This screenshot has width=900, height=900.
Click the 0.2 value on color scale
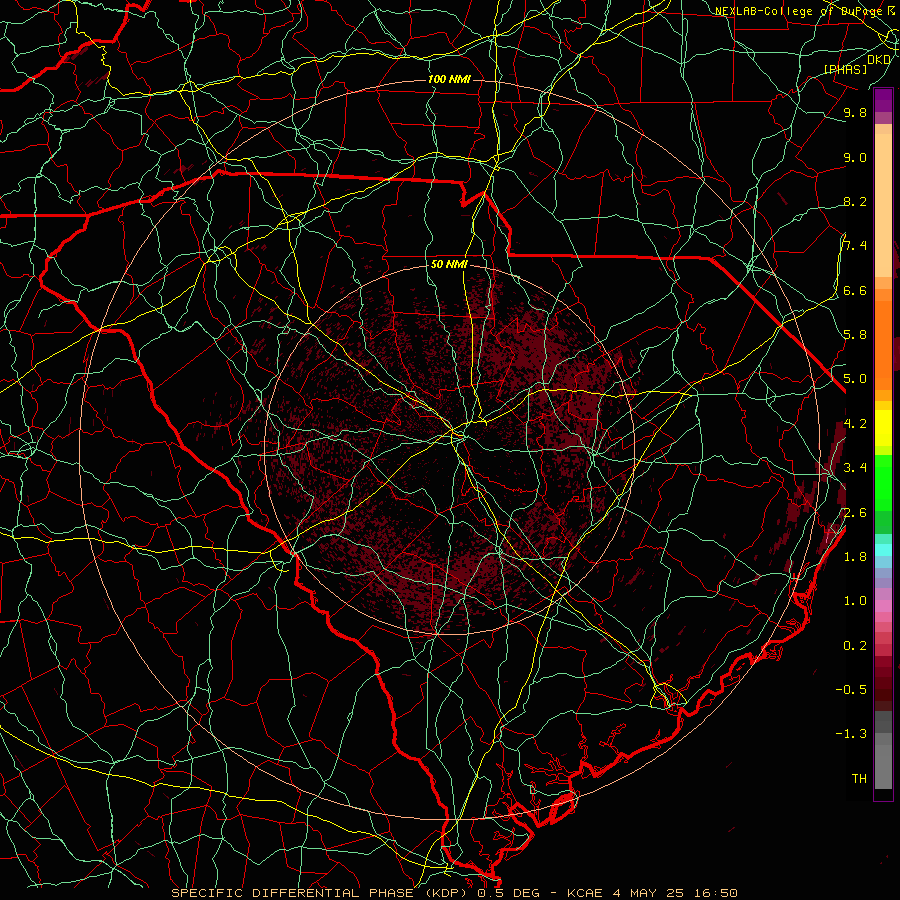855,645
